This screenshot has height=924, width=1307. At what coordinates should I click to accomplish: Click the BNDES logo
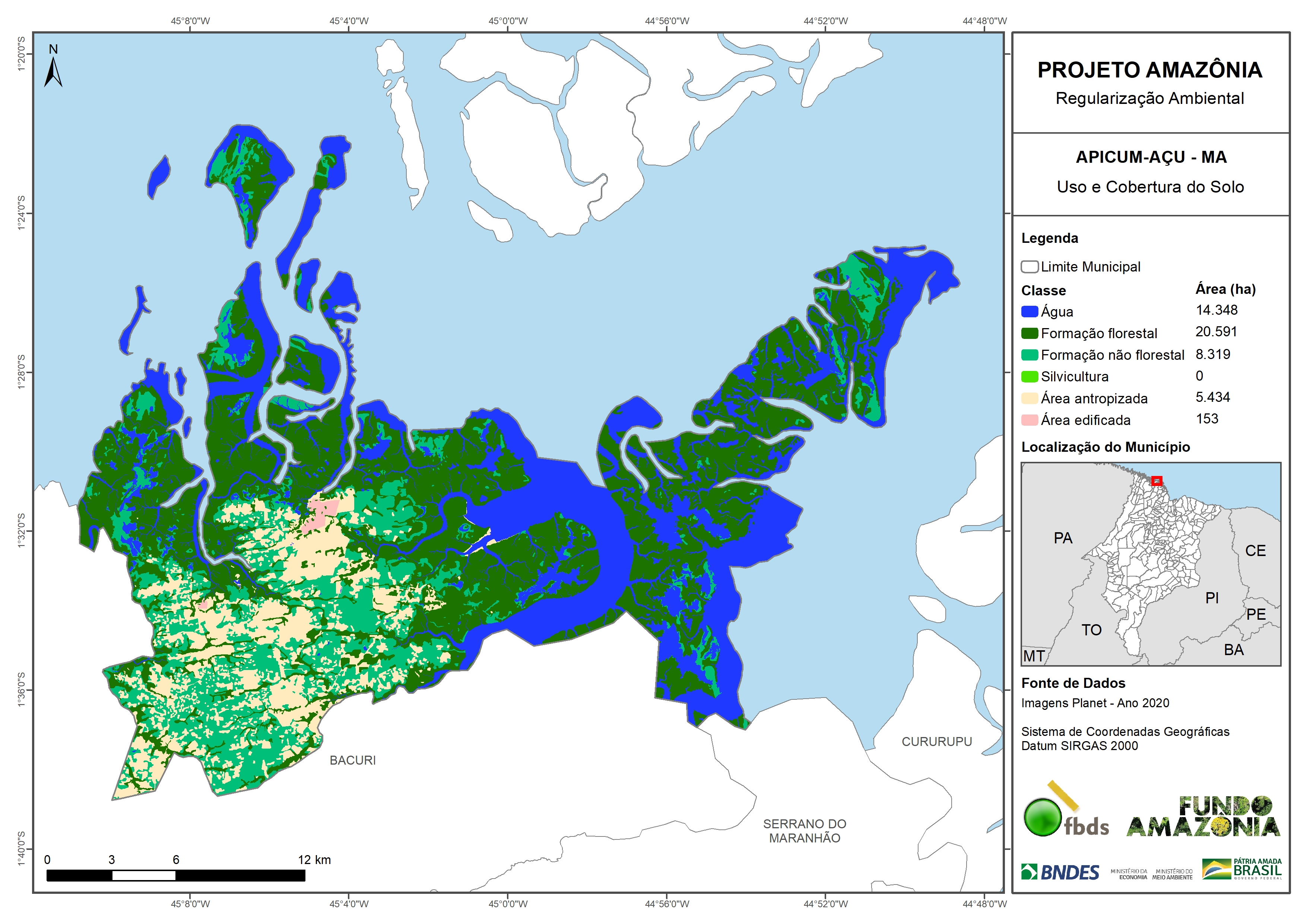pyautogui.click(x=1060, y=872)
